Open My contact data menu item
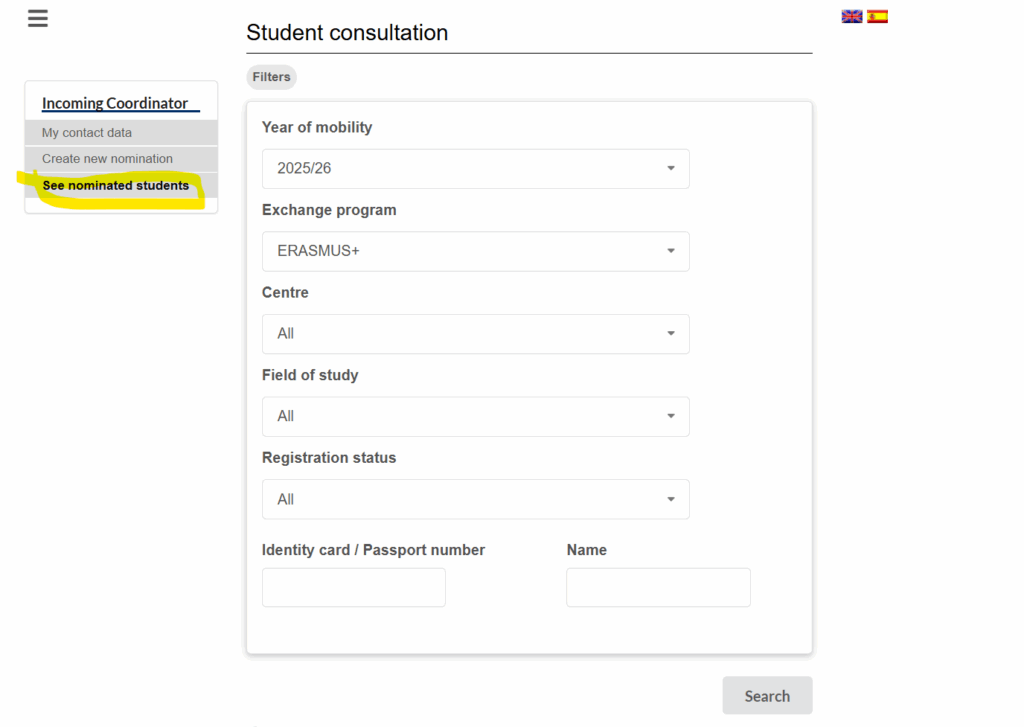 121,133
